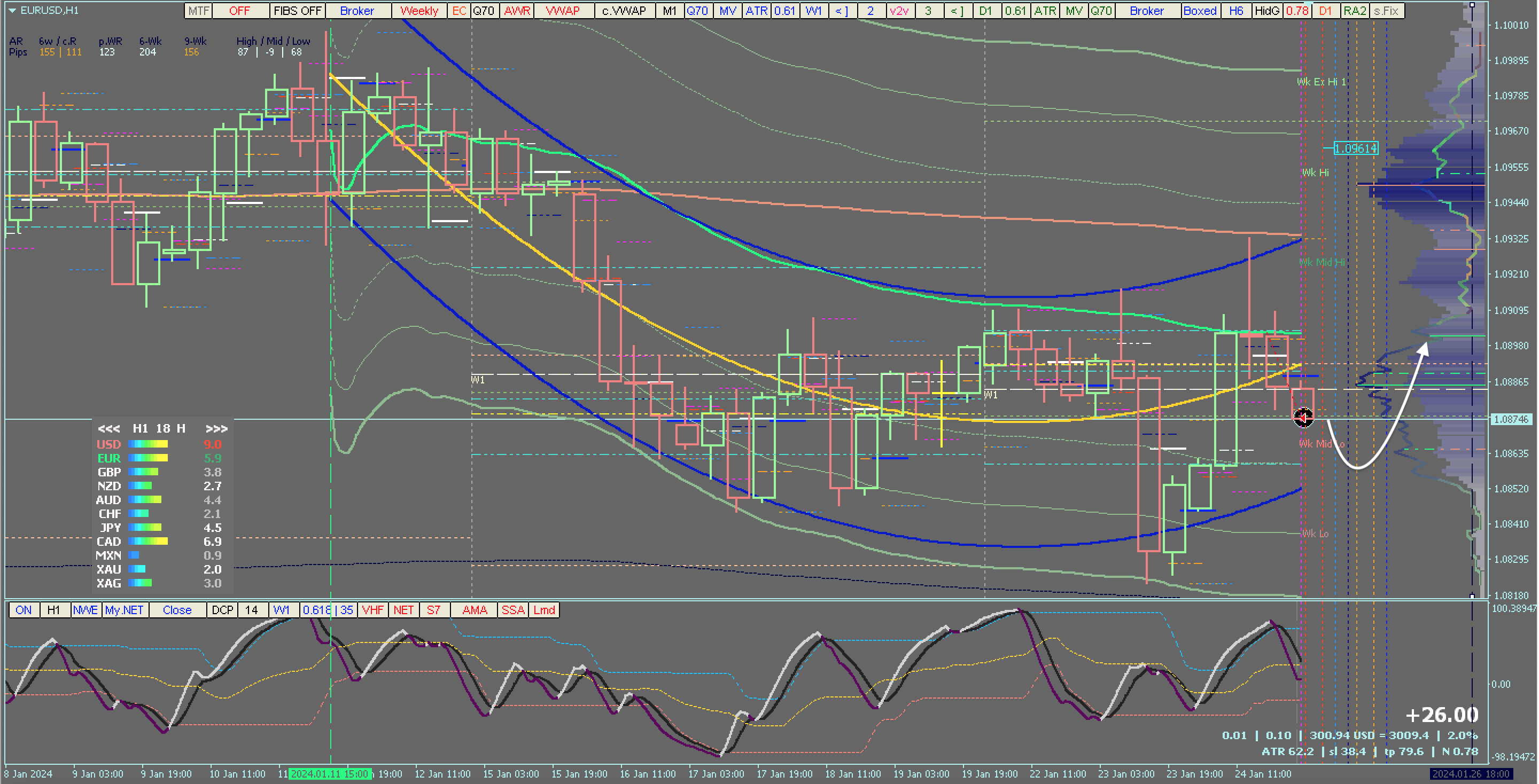Toggle the FIBS OFF button
Viewport: 1539px width, 784px height.
pyautogui.click(x=298, y=11)
